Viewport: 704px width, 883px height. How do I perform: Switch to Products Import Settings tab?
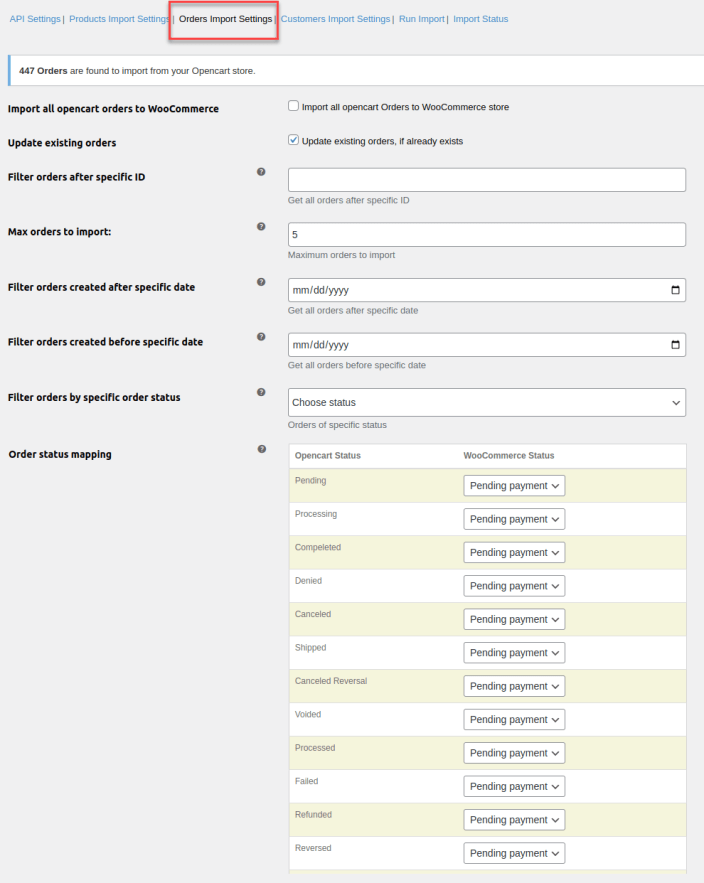click(x=119, y=19)
